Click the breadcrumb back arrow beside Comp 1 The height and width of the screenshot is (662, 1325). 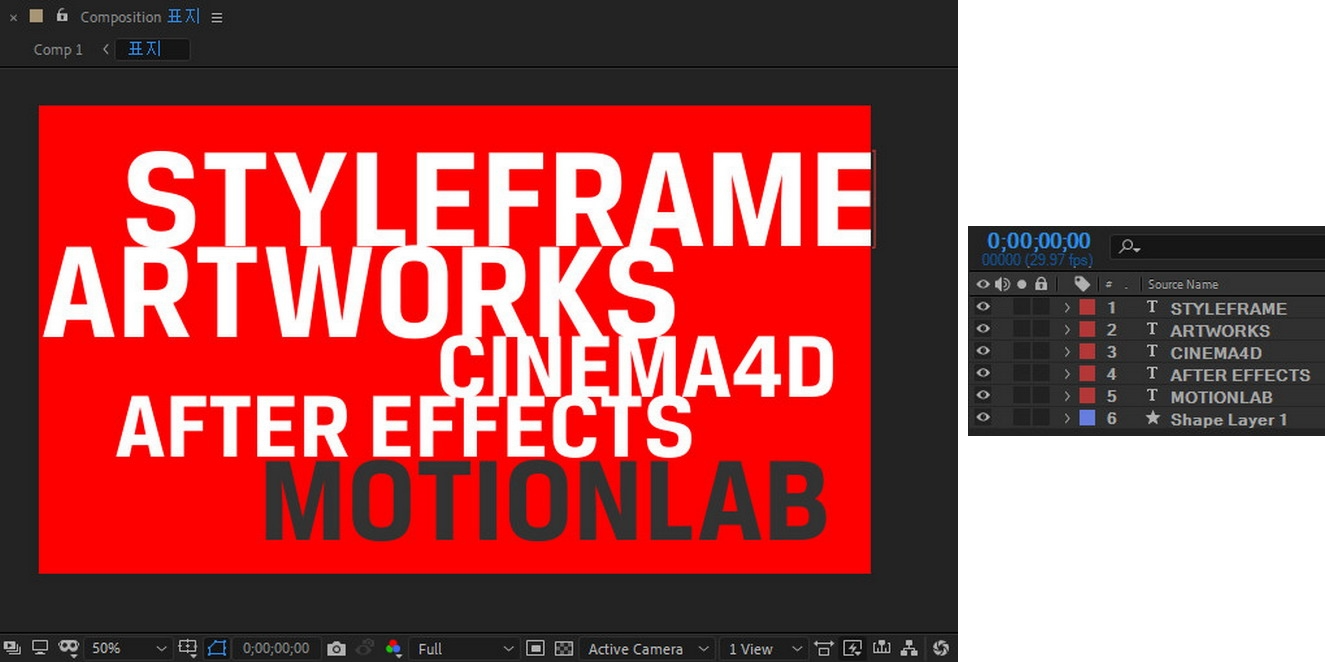(x=105, y=49)
